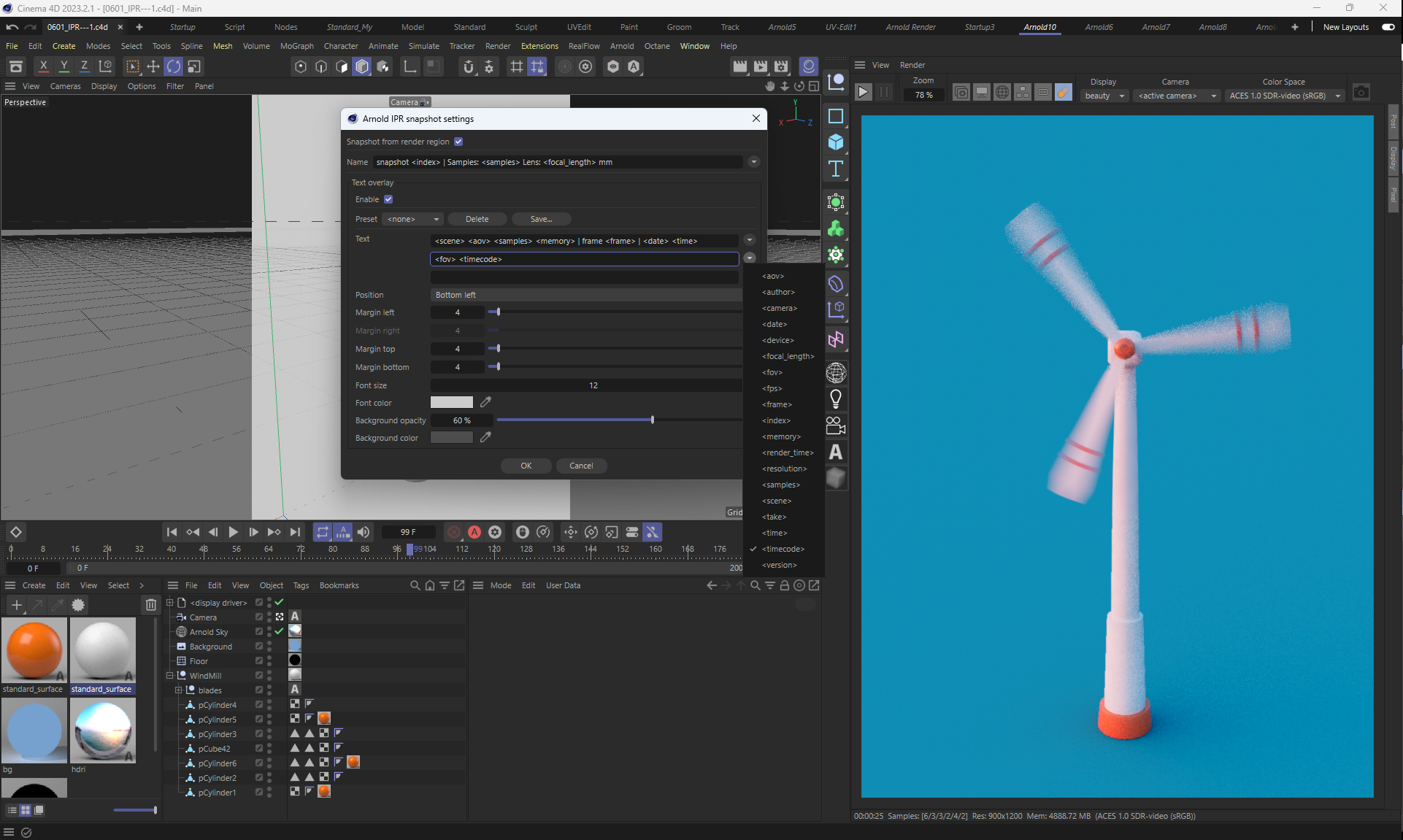Start the IPR render play icon
1403x840 pixels.
click(x=863, y=93)
